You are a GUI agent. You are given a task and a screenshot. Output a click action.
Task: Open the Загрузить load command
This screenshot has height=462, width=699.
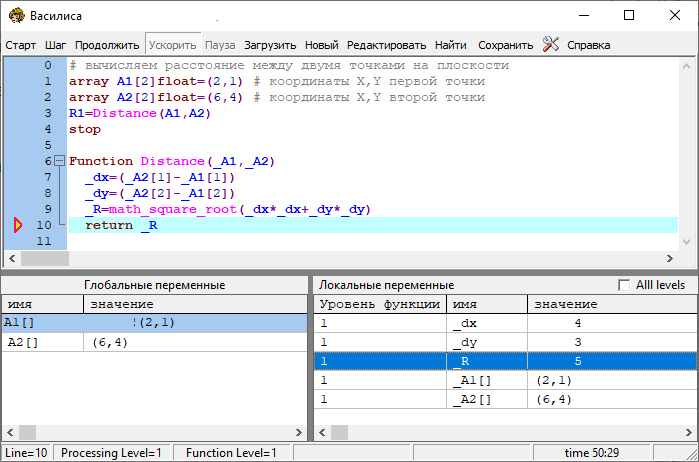coord(270,45)
